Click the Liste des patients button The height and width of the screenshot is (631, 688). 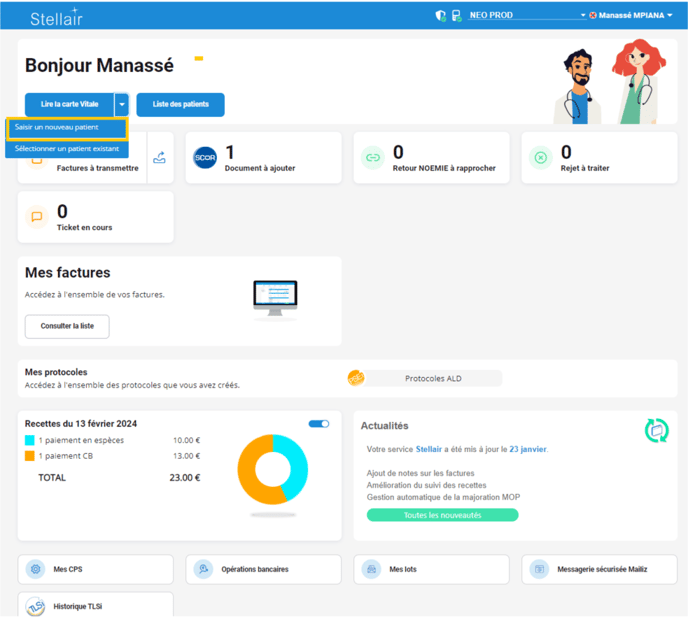pos(180,104)
